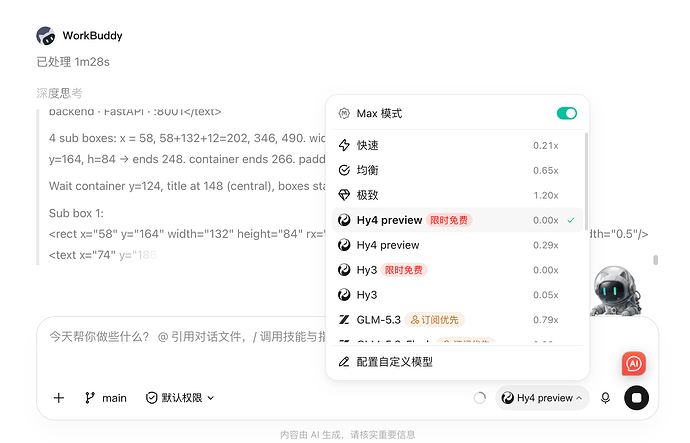Switch the main git branch
Image resolution: width=690 pixels, height=443 pixels.
[106, 398]
